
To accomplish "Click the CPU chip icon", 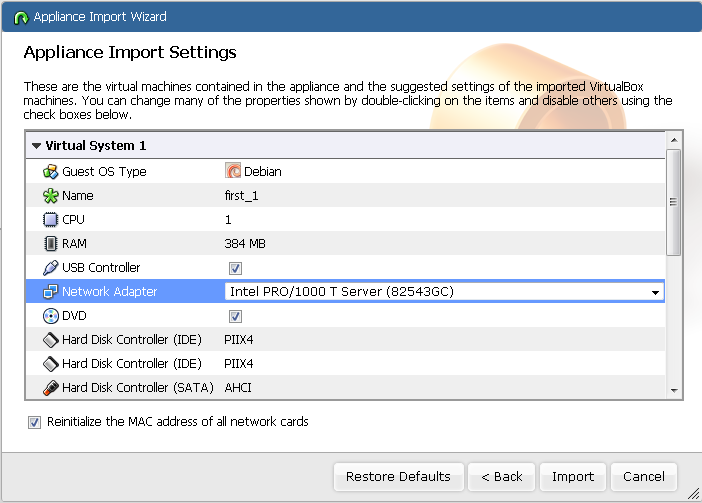I will tap(50, 220).
